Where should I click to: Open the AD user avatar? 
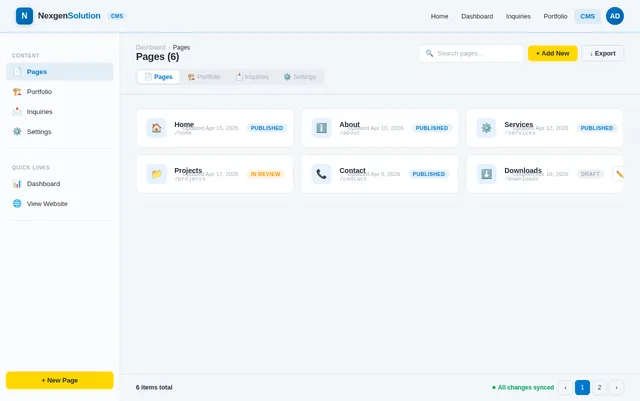click(x=615, y=16)
